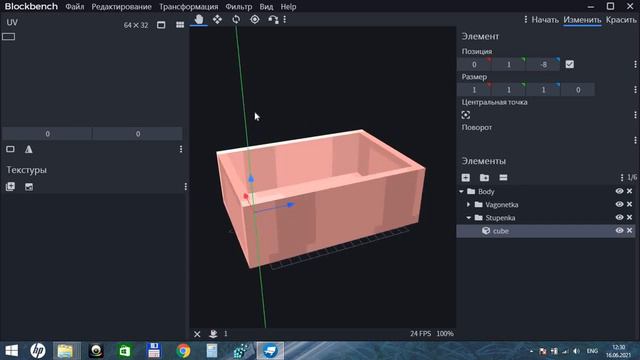This screenshot has width=640, height=360.
Task: Open Windows Start menu
Action: [x=12, y=351]
